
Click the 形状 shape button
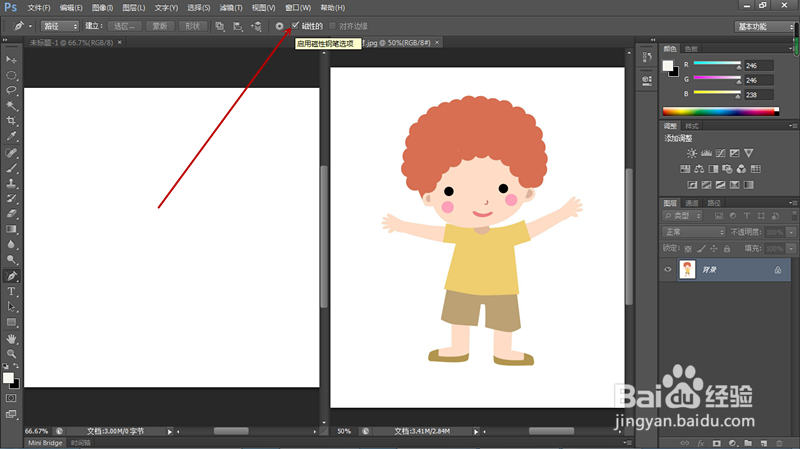click(x=192, y=26)
